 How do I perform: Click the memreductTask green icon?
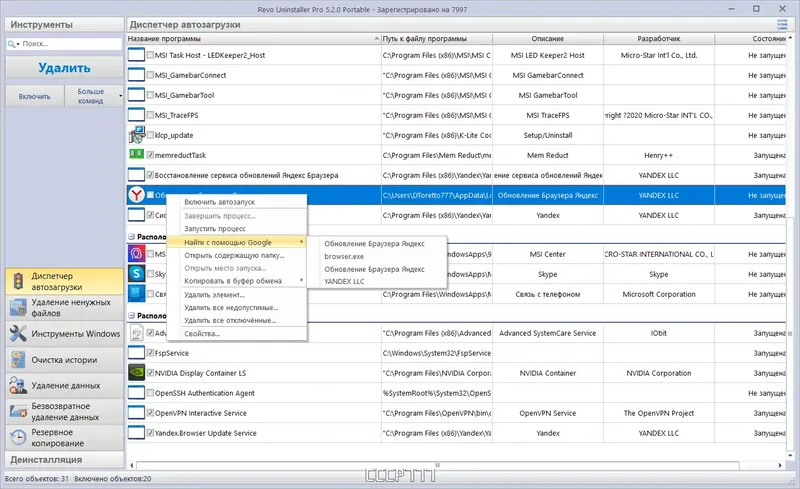coord(136,154)
